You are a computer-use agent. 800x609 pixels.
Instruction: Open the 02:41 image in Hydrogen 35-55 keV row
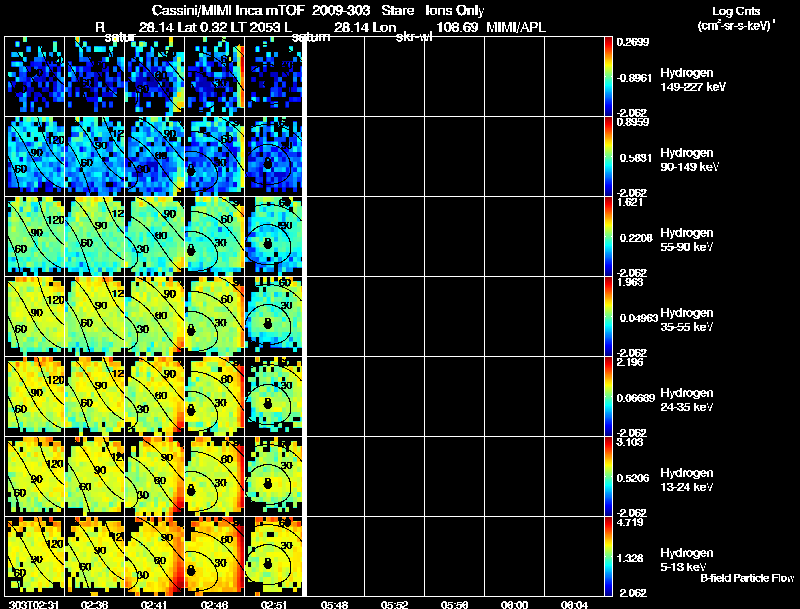155,317
